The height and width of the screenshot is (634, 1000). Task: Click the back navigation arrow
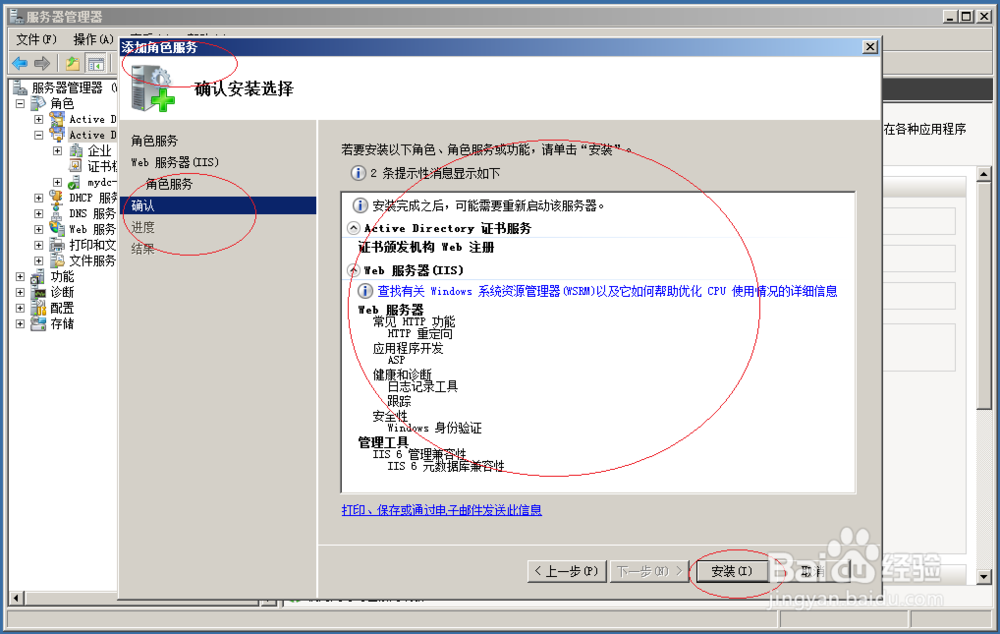pyautogui.click(x=22, y=63)
